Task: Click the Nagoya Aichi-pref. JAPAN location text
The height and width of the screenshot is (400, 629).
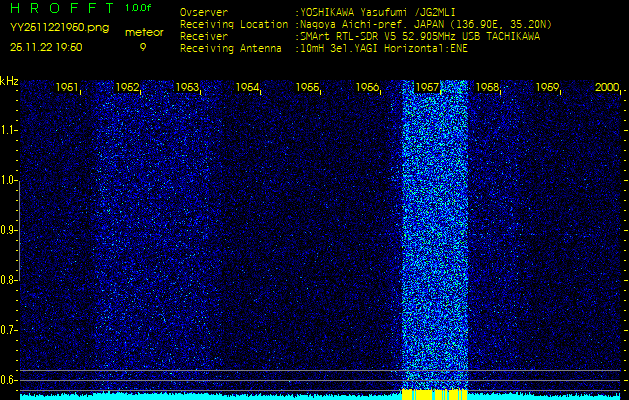Action: coord(424,25)
